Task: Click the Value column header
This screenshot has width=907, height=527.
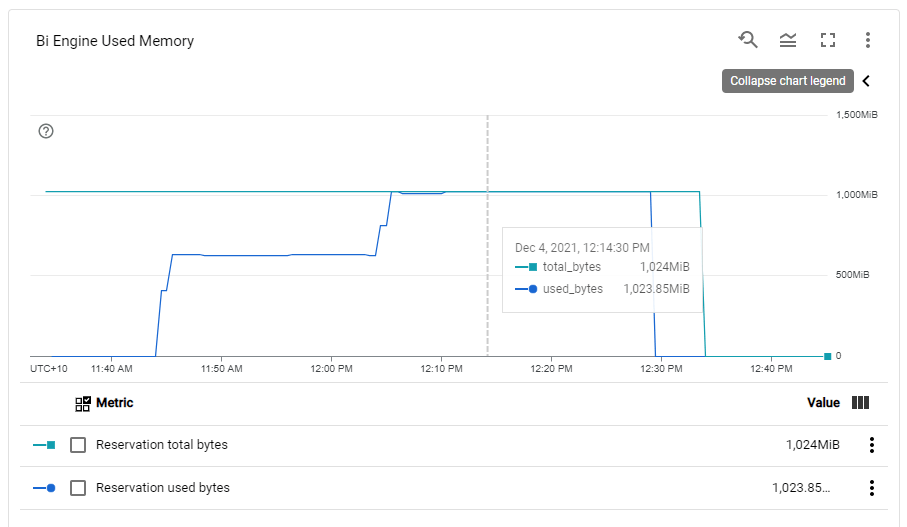Action: coord(823,403)
